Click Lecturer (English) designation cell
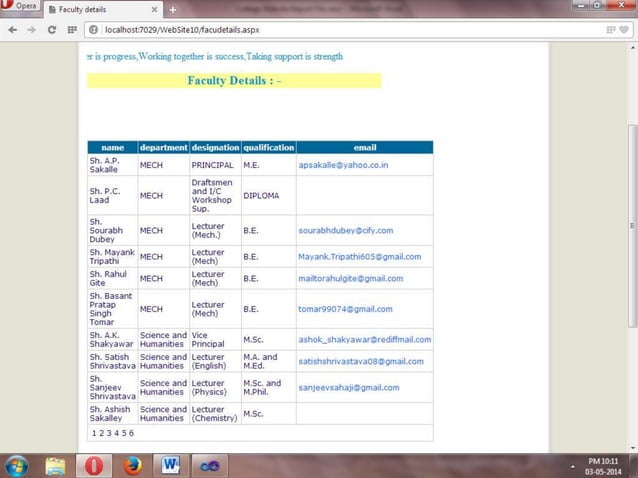Screen dimensions: 638x478 [x=215, y=362]
